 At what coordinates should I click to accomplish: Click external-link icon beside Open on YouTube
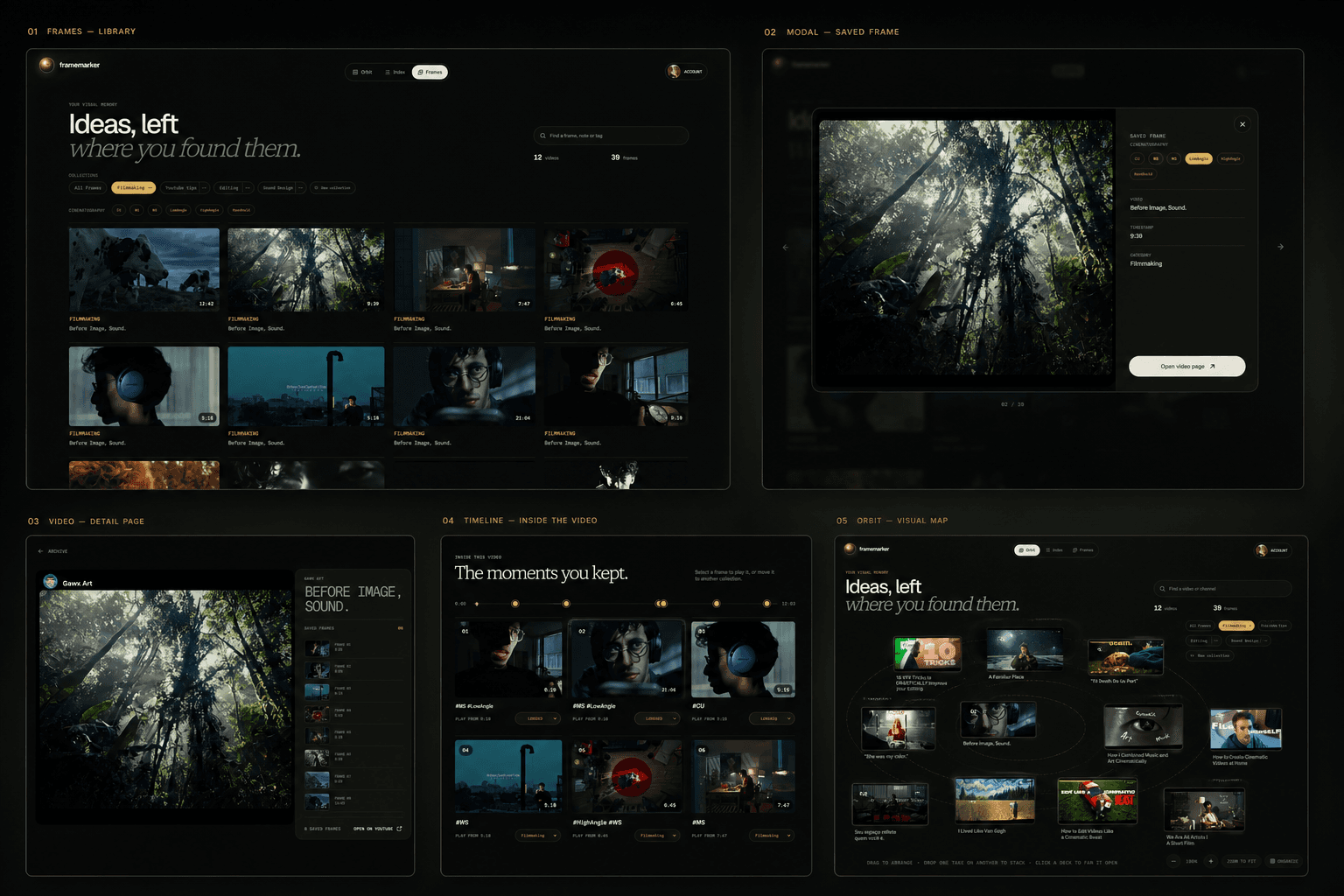coord(400,829)
